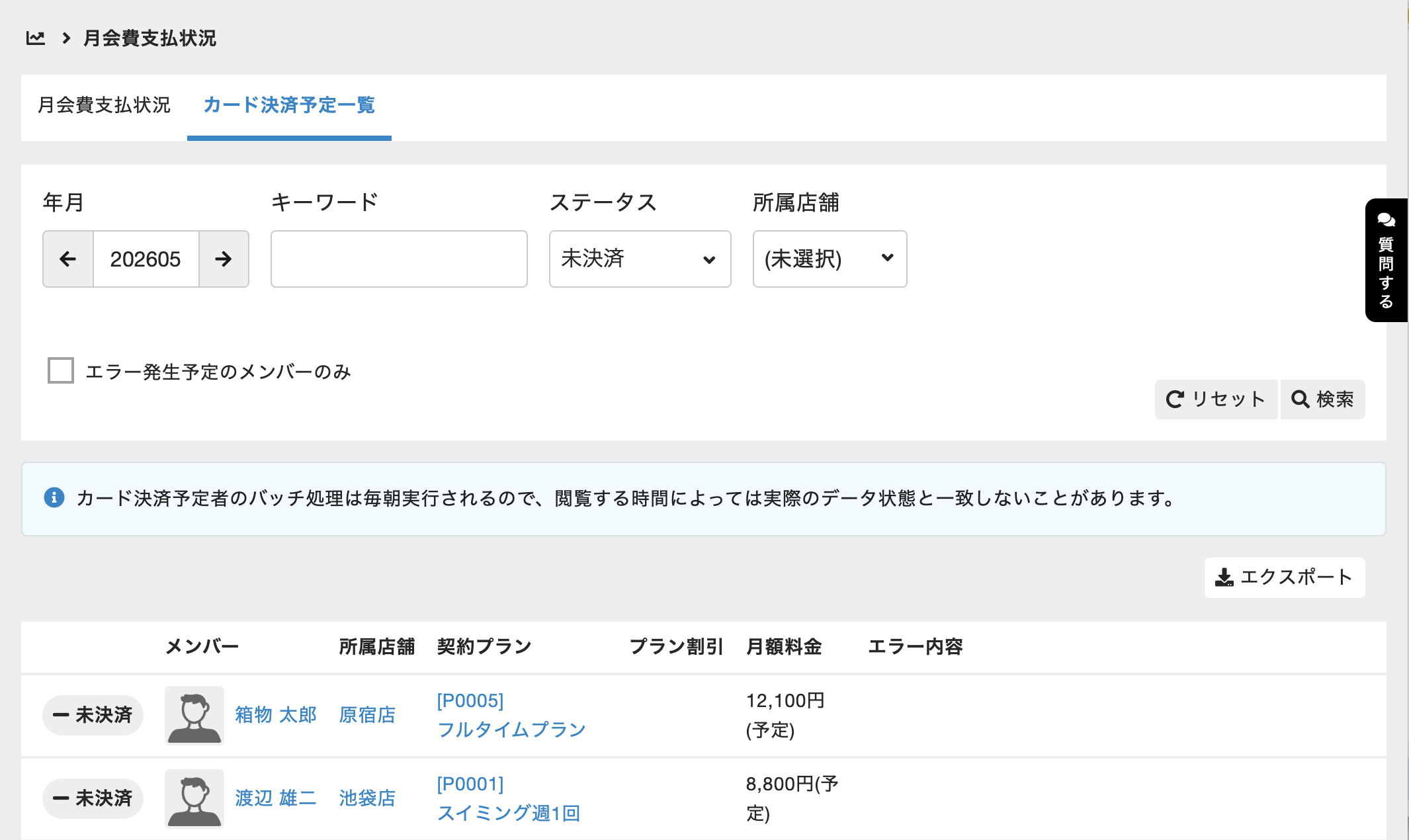This screenshot has width=1409, height=840.
Task: Open member link 渡辺 雄二
Action: pyautogui.click(x=276, y=798)
